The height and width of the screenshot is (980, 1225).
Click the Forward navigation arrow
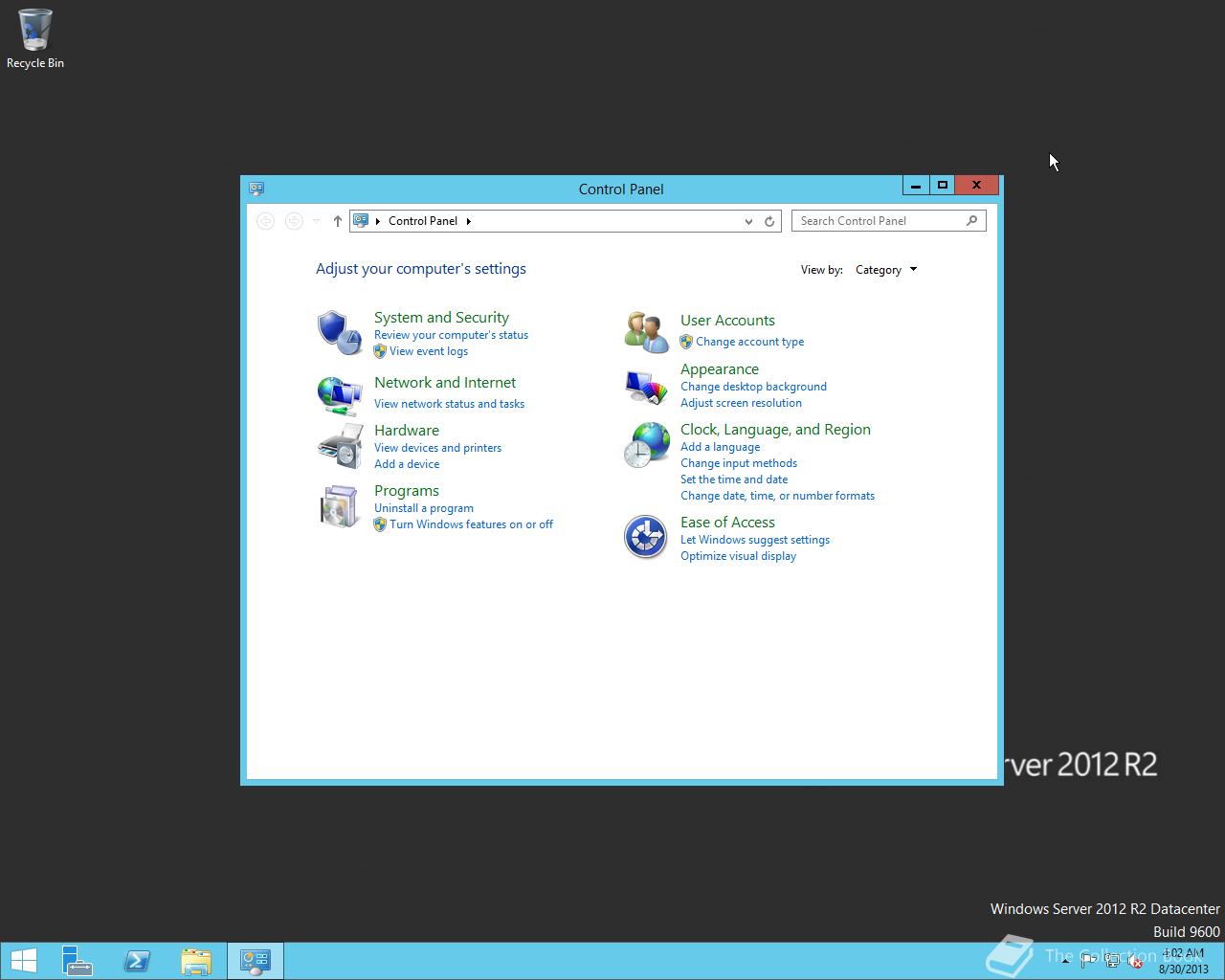pyautogui.click(x=294, y=221)
